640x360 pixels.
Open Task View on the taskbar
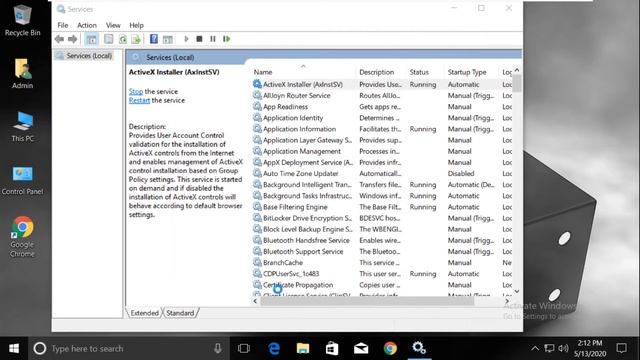244,348
